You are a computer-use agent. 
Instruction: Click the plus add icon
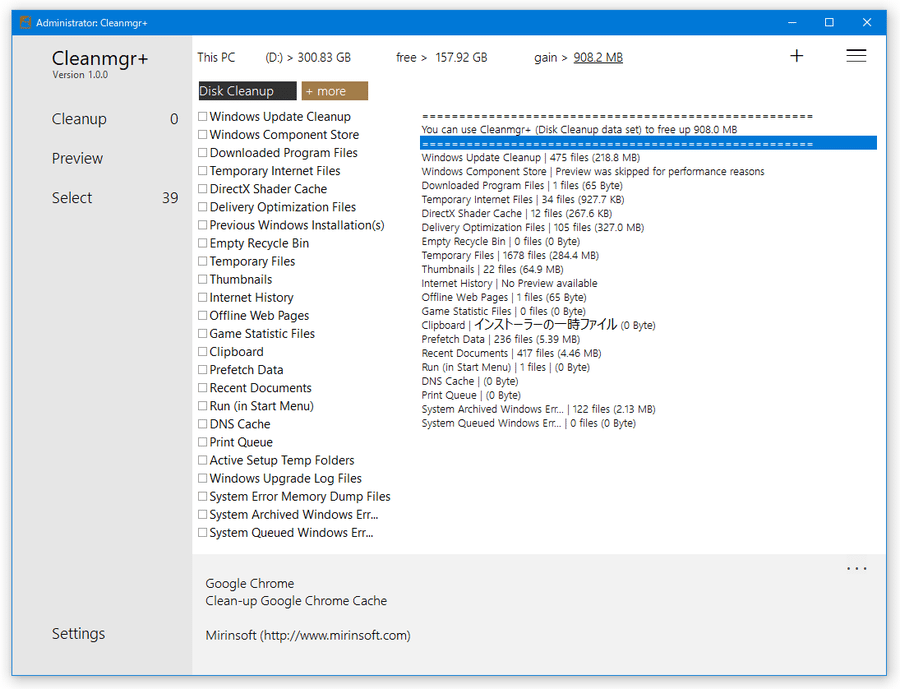796,56
